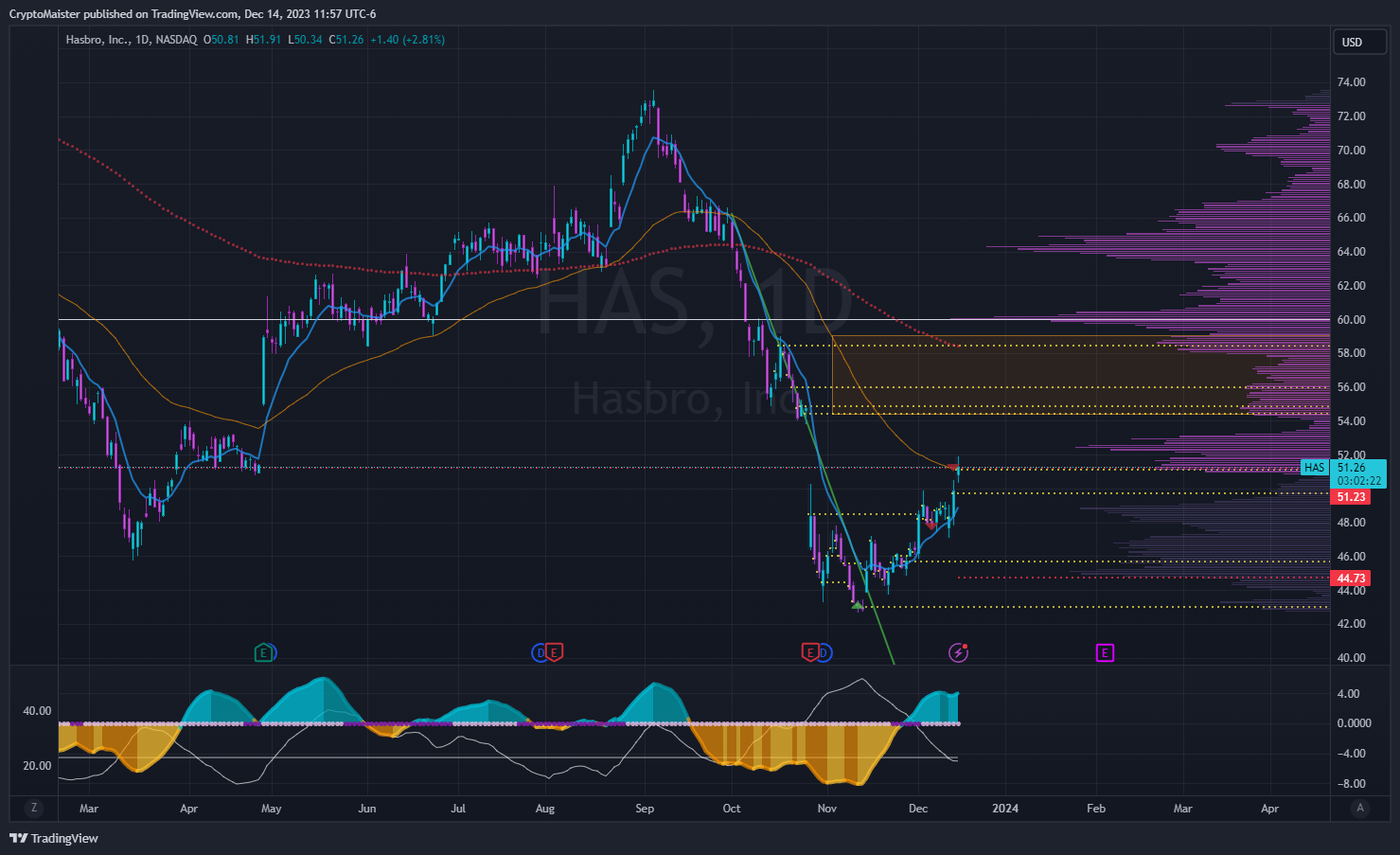1400x855 pixels.
Task: Open the Z timezone button
Action: coord(34,808)
